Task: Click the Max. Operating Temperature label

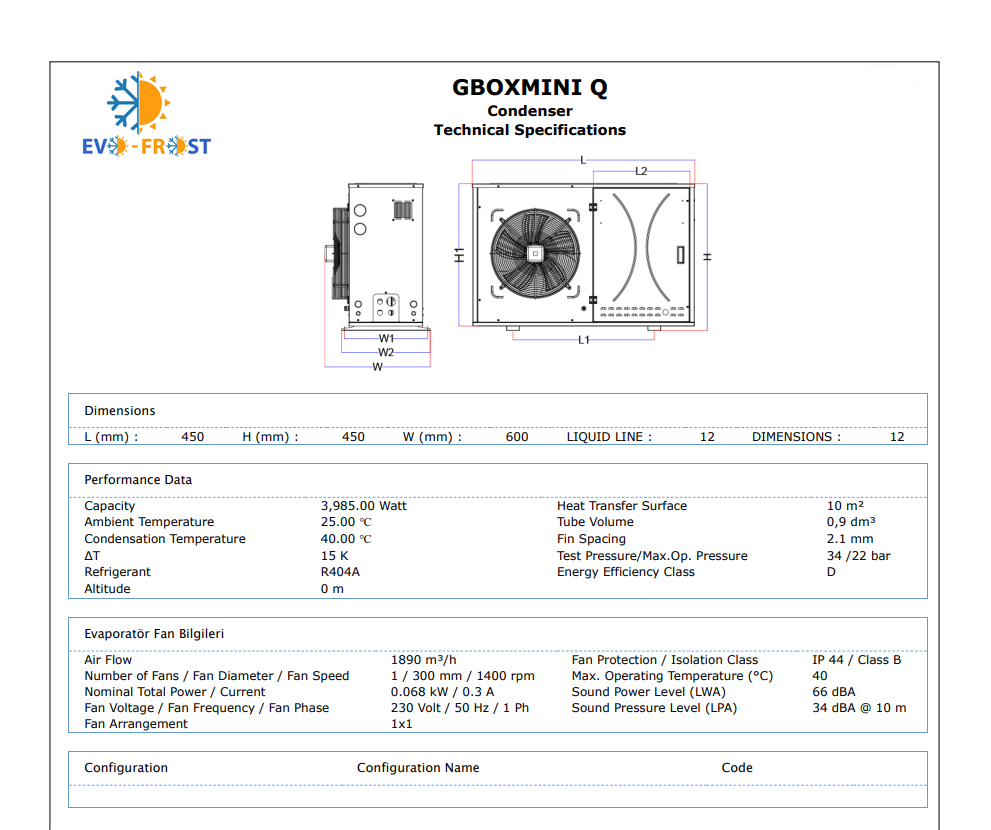Action: (x=672, y=676)
